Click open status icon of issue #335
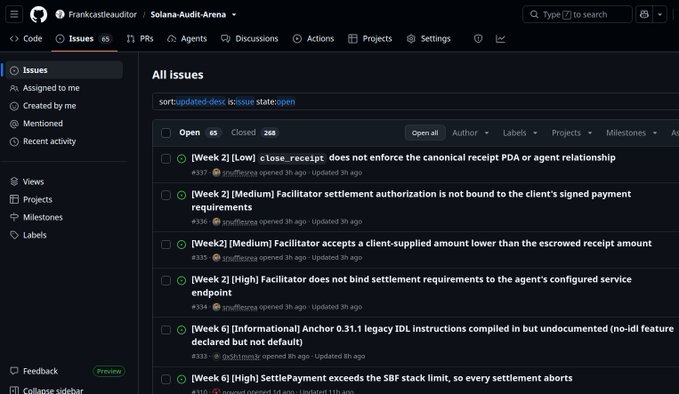The image size is (679, 394). click(181, 244)
